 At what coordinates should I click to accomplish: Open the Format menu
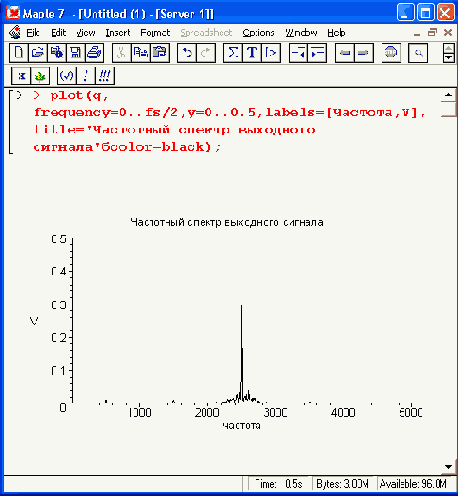155,33
